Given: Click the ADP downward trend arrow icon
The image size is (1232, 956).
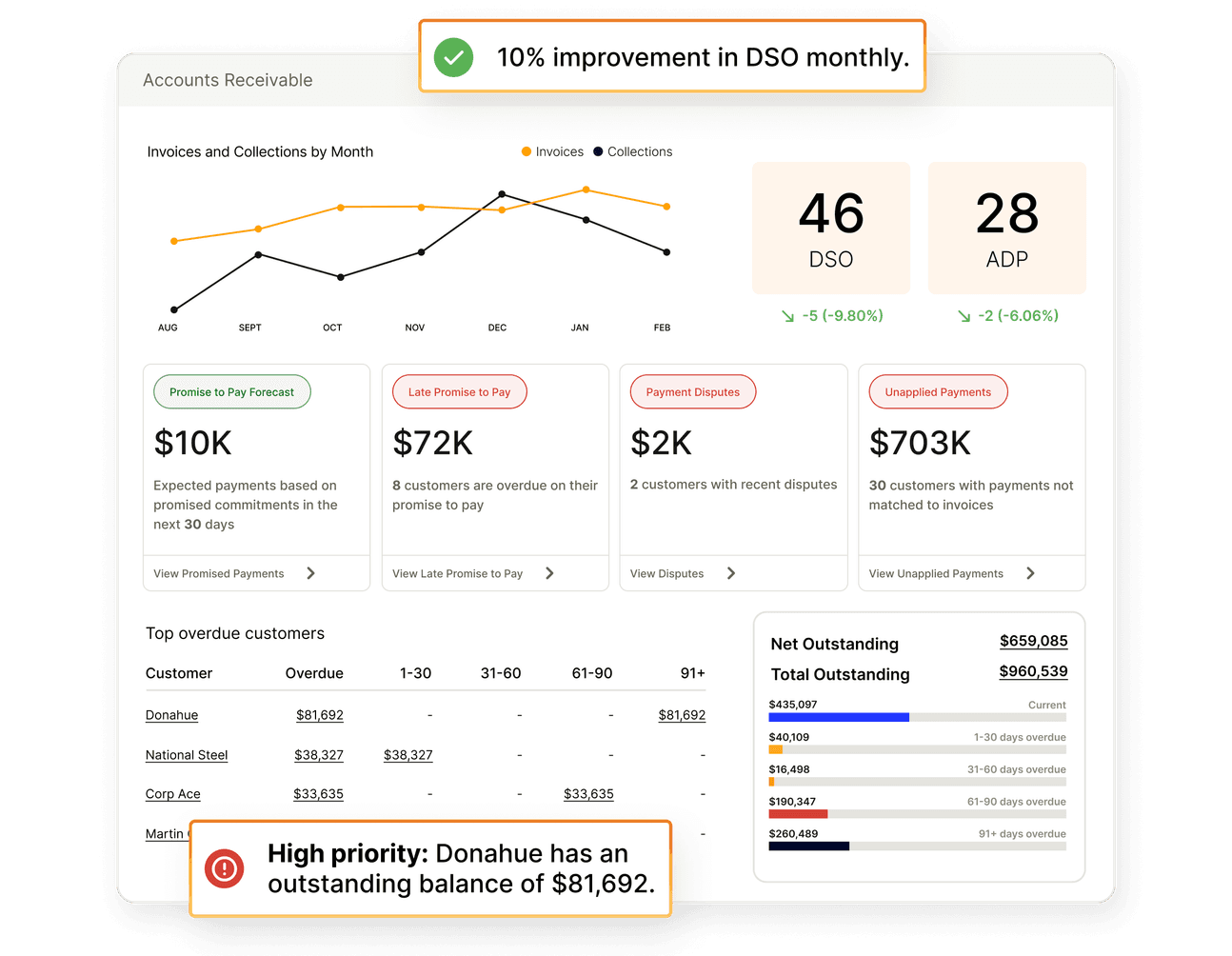Looking at the screenshot, I should click(x=964, y=316).
